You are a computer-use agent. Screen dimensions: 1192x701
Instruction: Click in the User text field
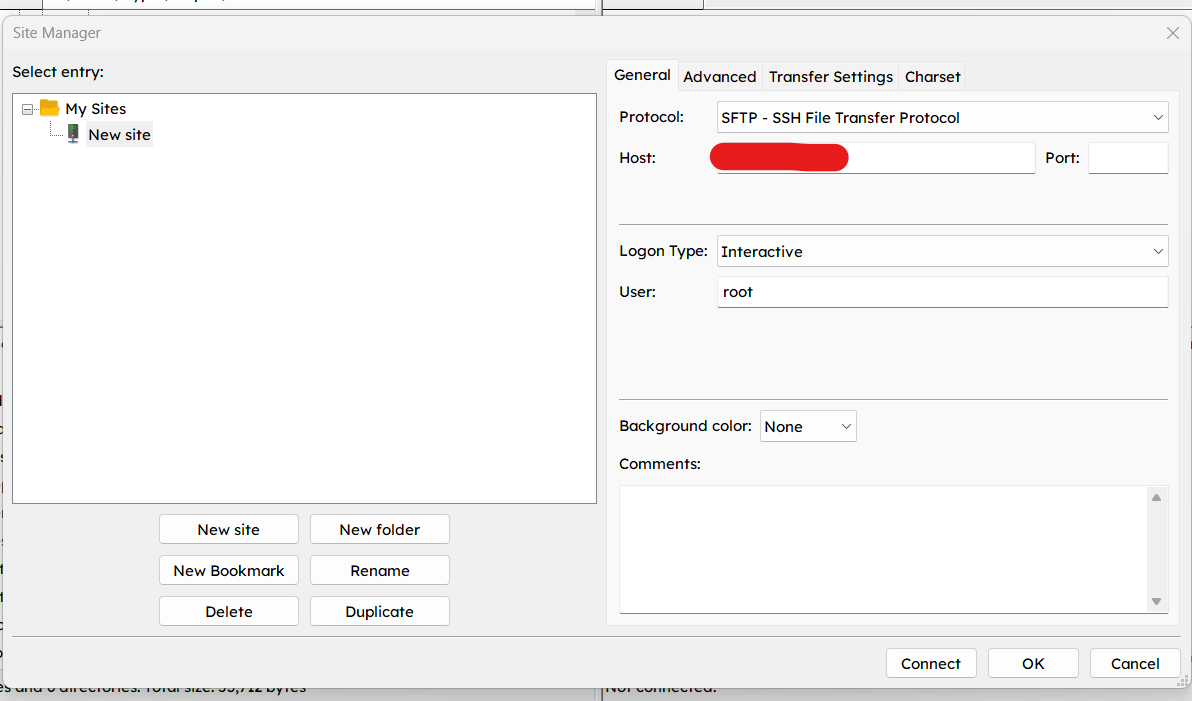(x=942, y=292)
